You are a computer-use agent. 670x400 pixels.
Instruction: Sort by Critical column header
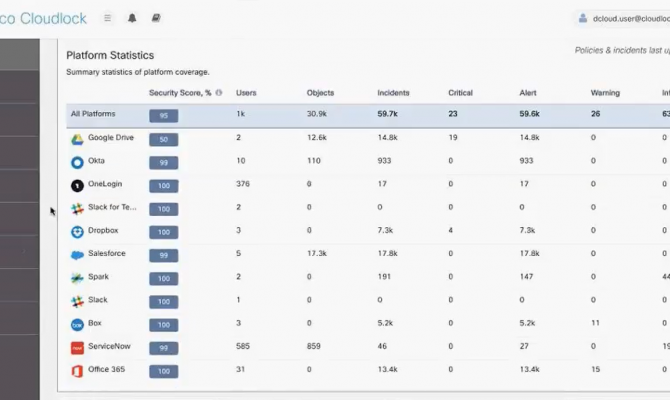460,93
